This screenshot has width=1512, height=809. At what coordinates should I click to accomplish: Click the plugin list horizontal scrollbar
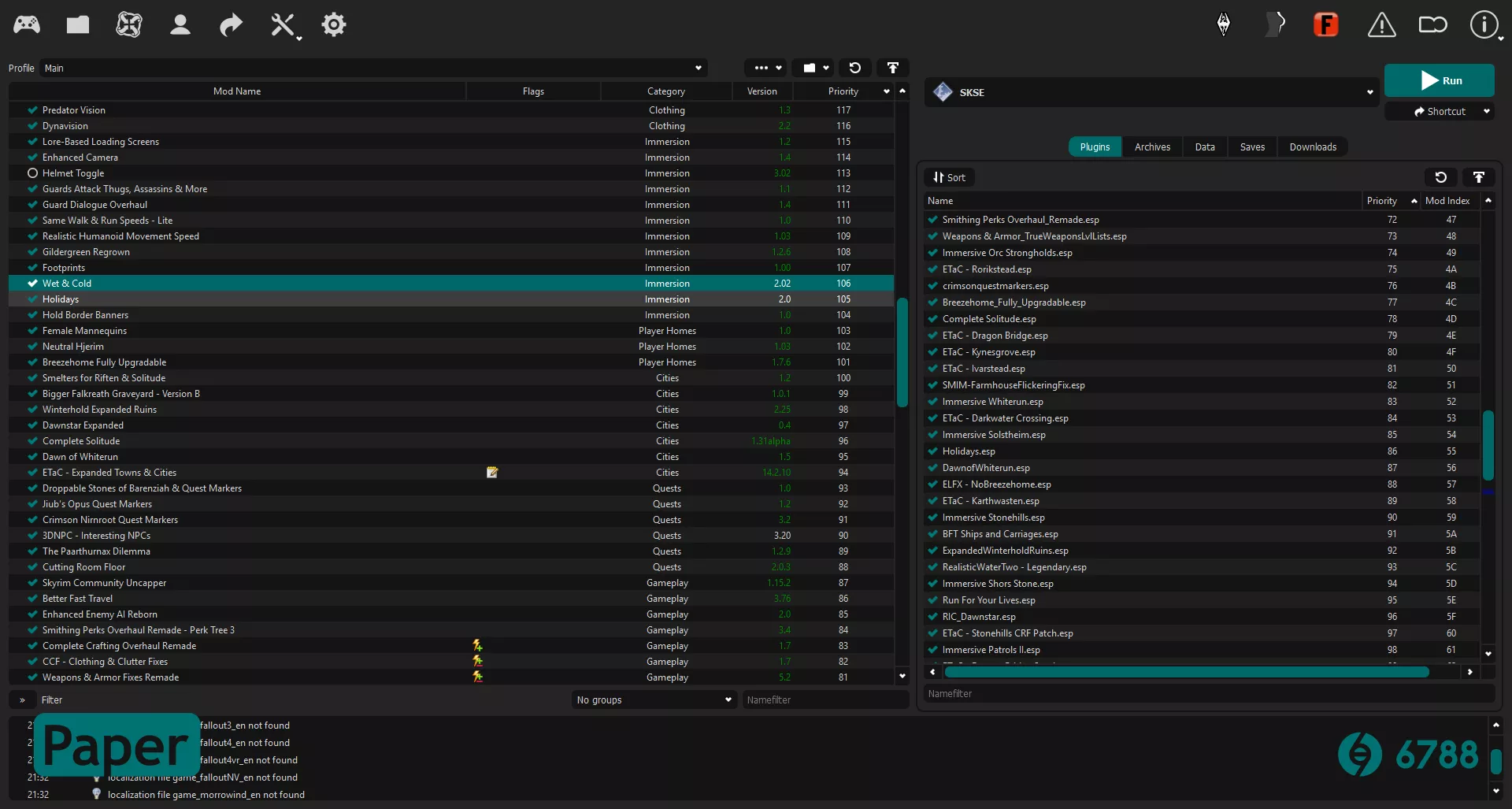1187,672
